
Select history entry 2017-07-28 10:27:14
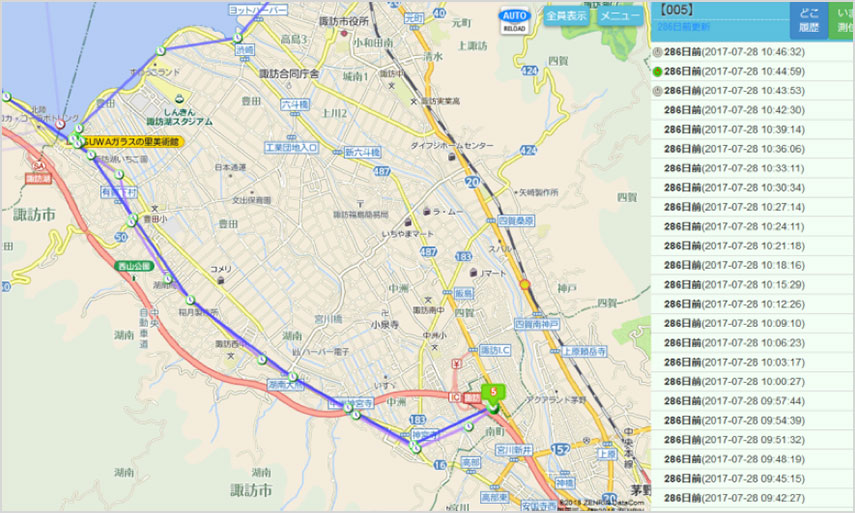752,207
